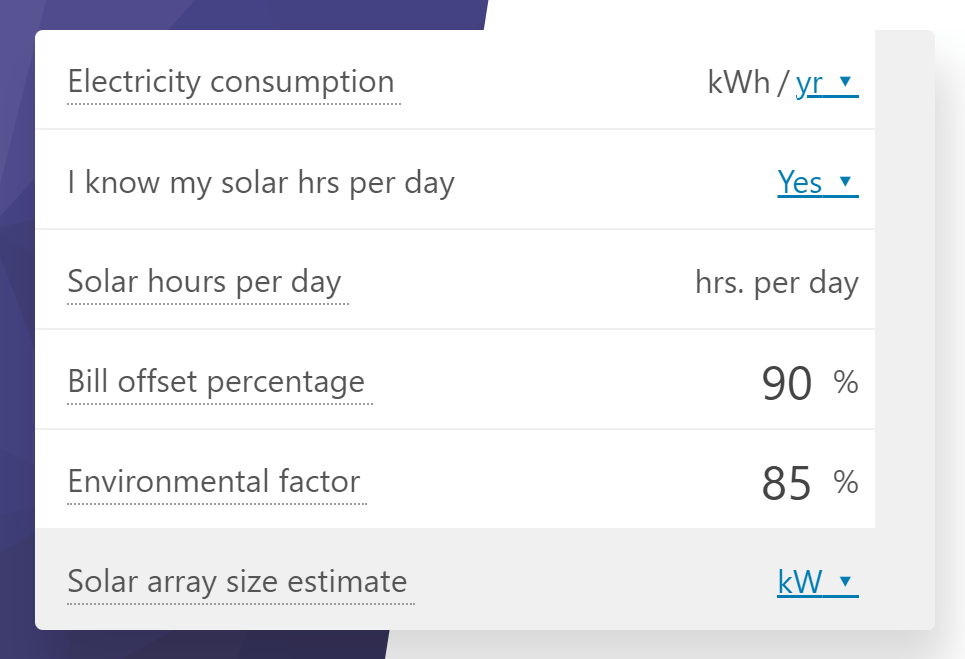
Task: Click the hrs. per day unit text
Action: [777, 282]
